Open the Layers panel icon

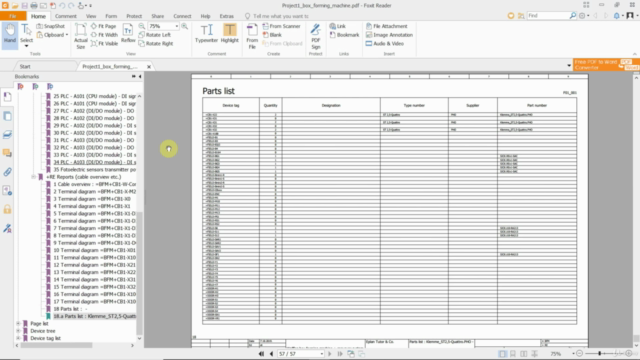pyautogui.click(x=7, y=134)
